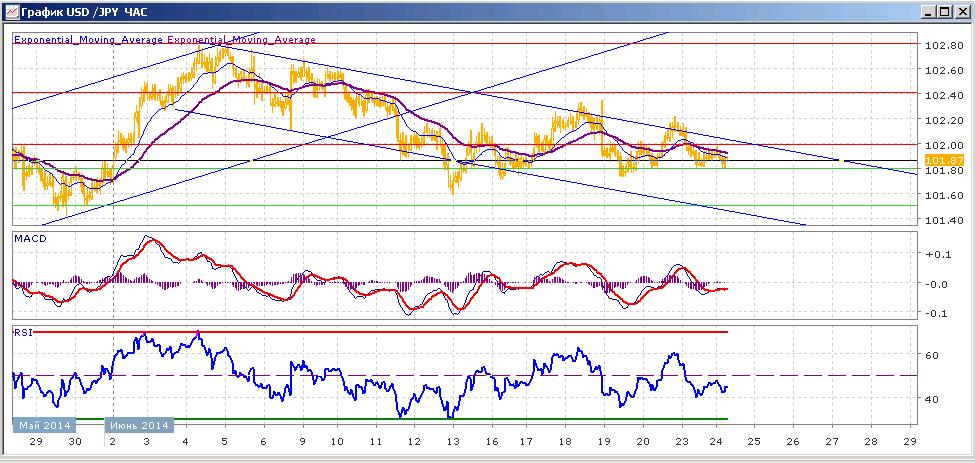975x463 pixels.
Task: Click date 13 on the time axis
Action: [x=453, y=441]
